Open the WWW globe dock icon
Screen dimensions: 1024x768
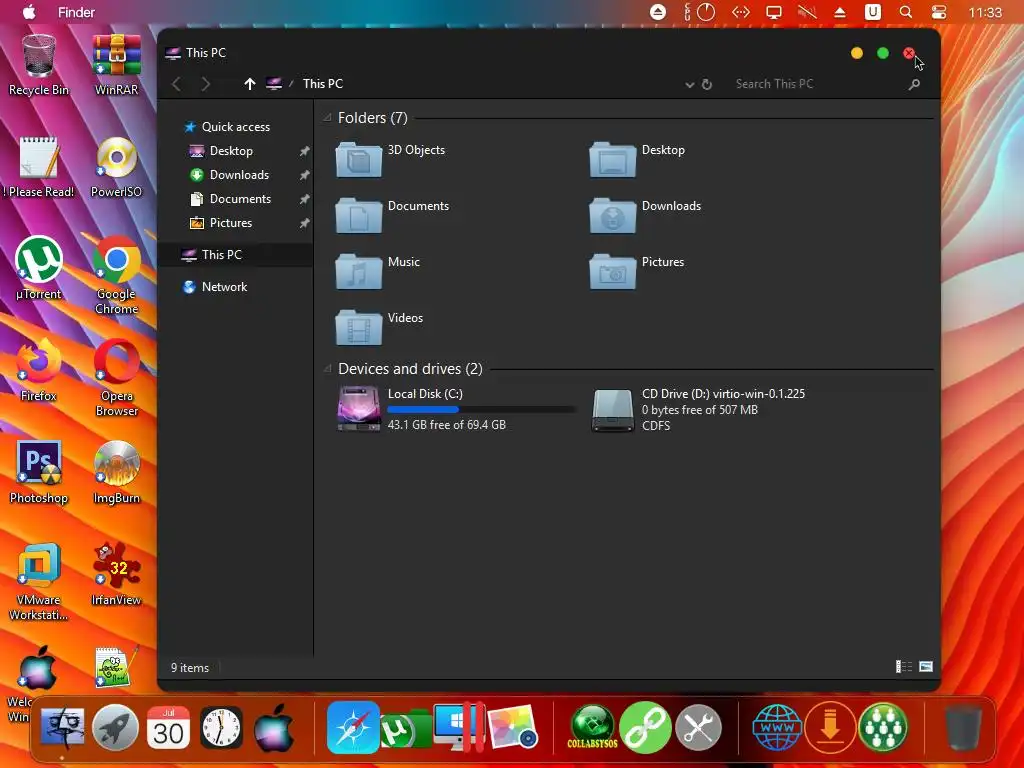[x=776, y=727]
